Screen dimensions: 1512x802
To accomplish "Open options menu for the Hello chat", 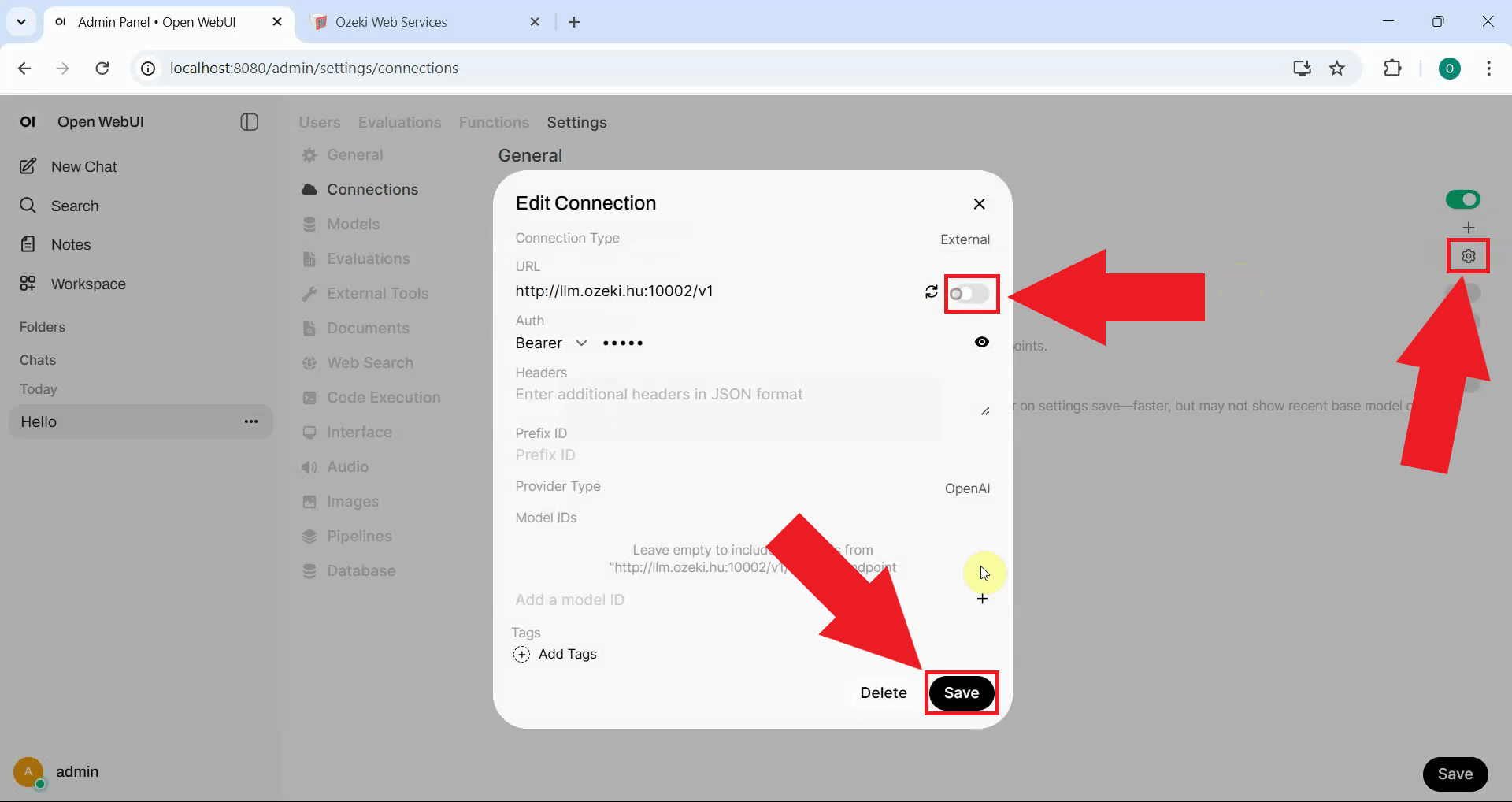I will (x=250, y=421).
